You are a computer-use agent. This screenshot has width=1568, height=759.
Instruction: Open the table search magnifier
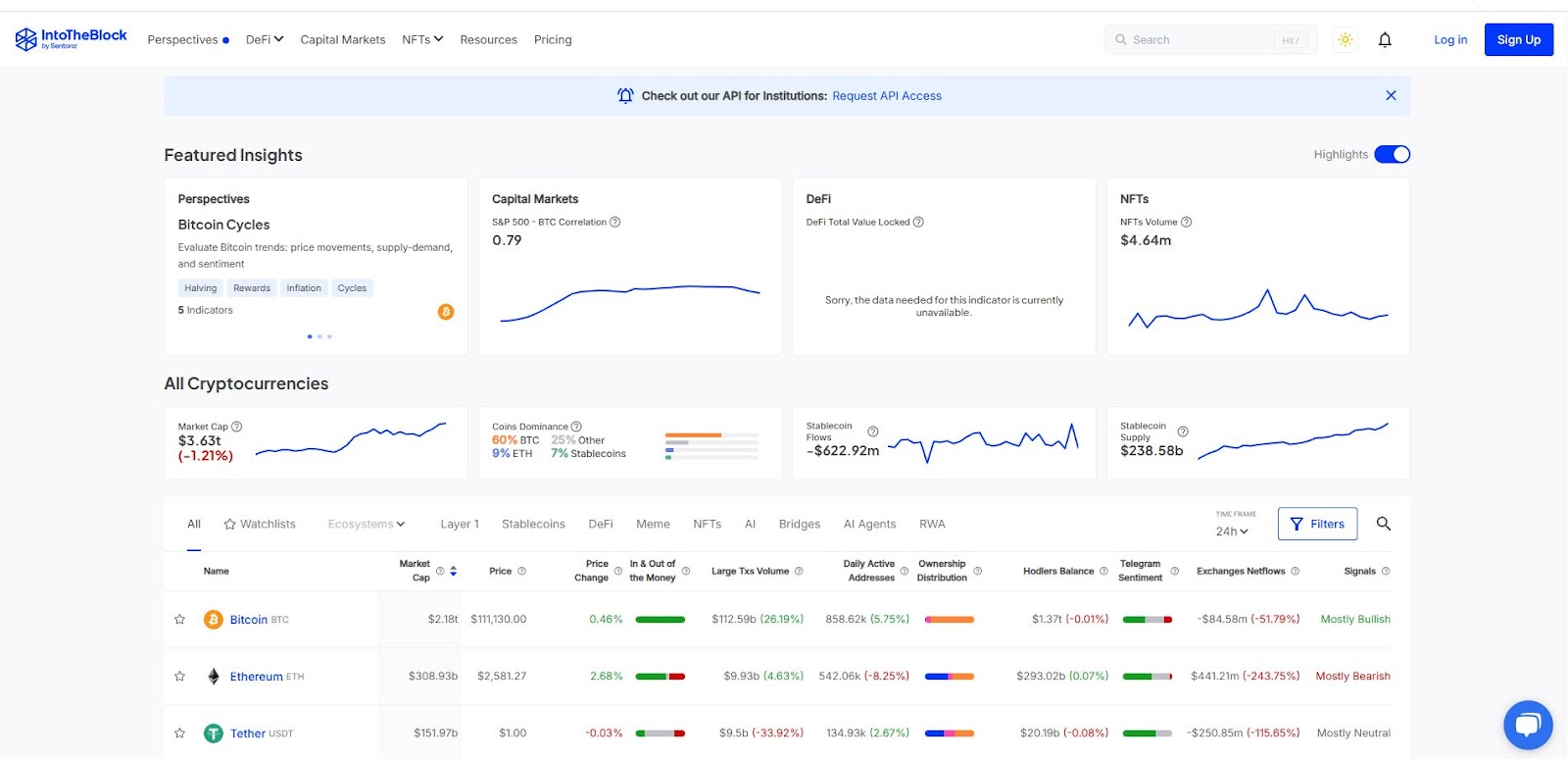(x=1384, y=524)
